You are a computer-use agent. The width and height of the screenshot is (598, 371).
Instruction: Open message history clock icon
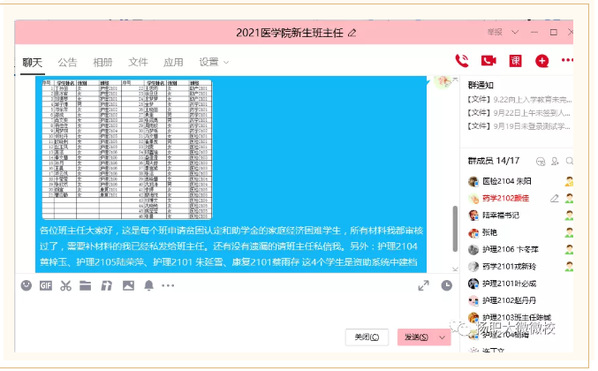(447, 285)
